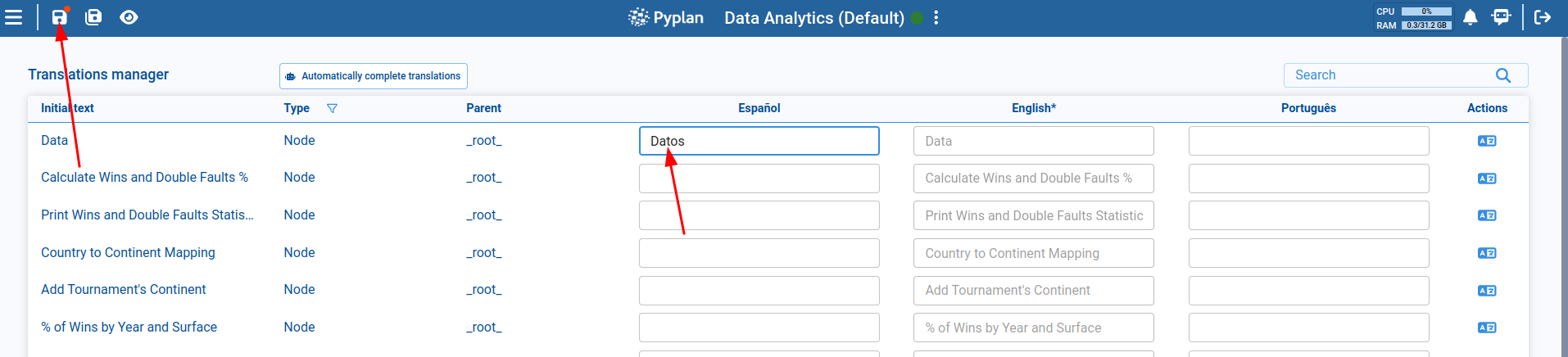Click the CPU and RAM usage indicator

click(1413, 18)
